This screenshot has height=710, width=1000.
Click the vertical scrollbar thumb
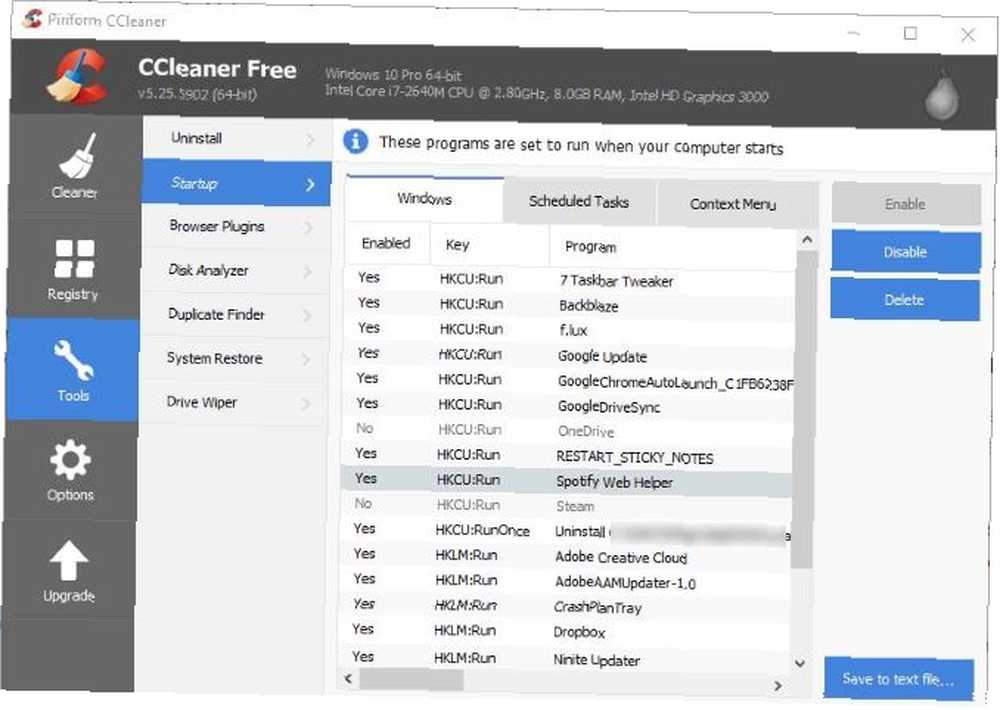(x=804, y=408)
